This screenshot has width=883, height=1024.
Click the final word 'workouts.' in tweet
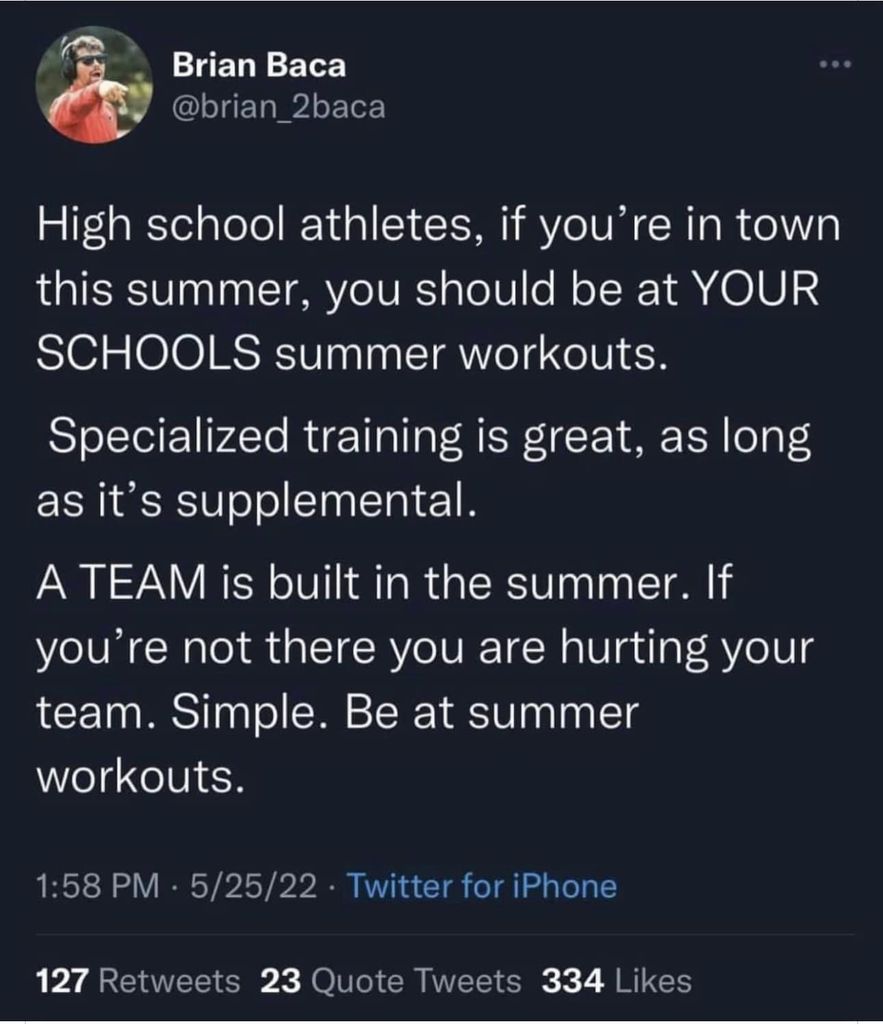tap(141, 776)
